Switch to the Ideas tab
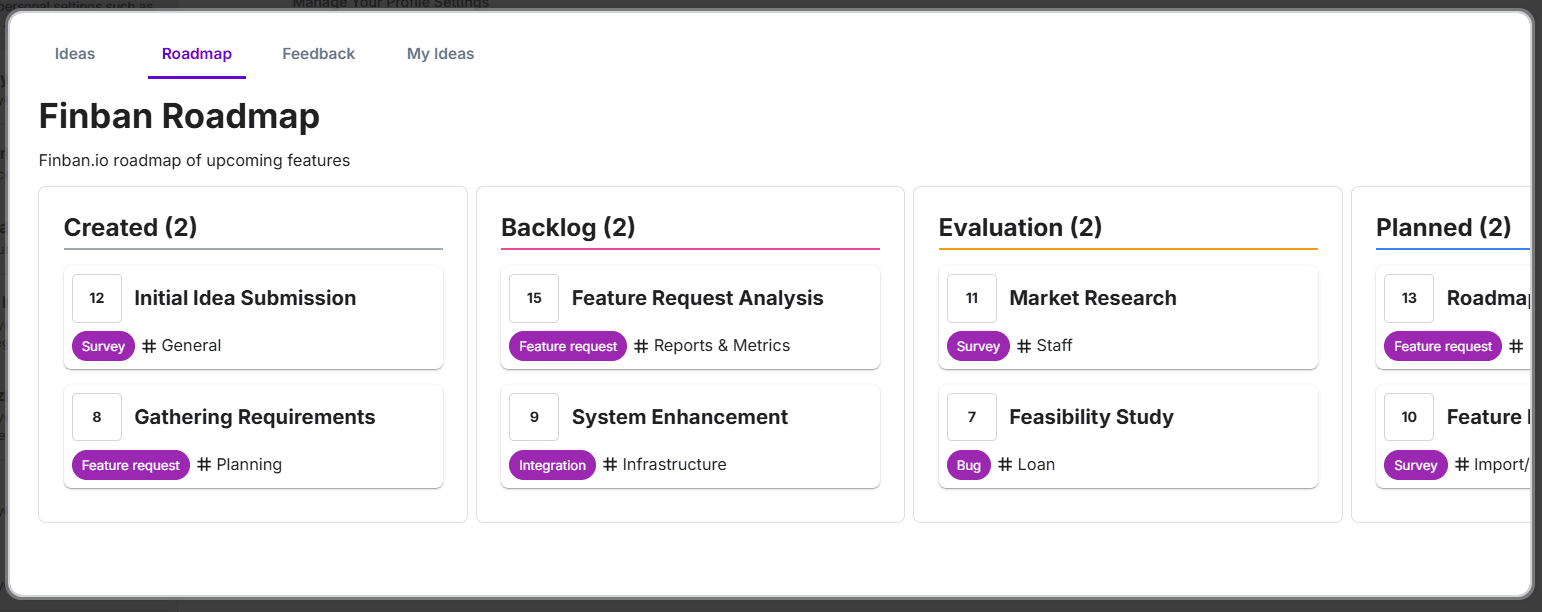1542x612 pixels. (x=75, y=54)
